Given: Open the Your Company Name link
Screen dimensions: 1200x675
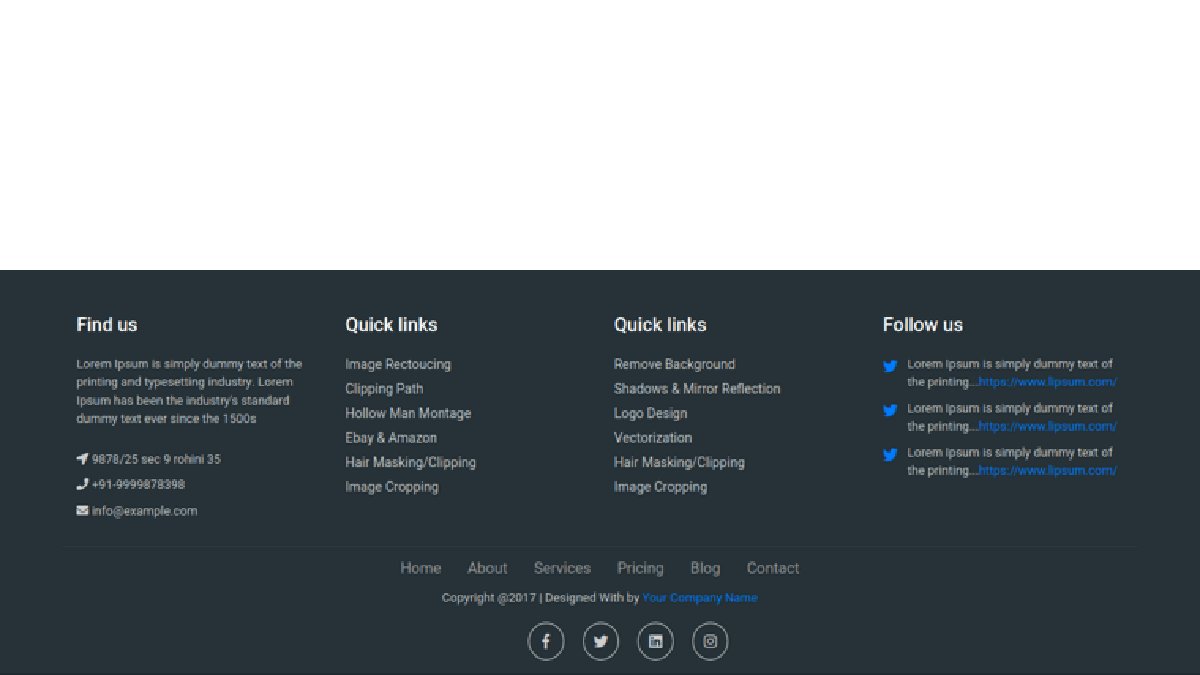Looking at the screenshot, I should click(x=699, y=598).
